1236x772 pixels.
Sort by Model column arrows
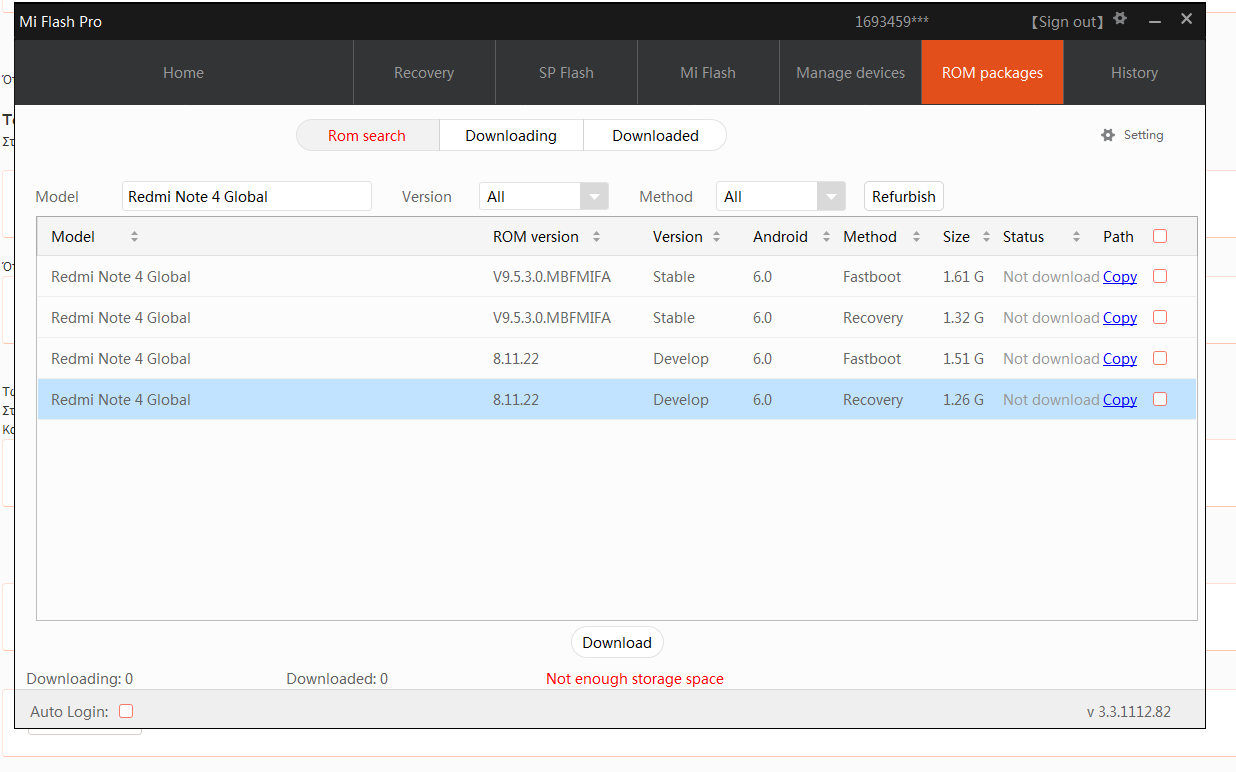(134, 237)
